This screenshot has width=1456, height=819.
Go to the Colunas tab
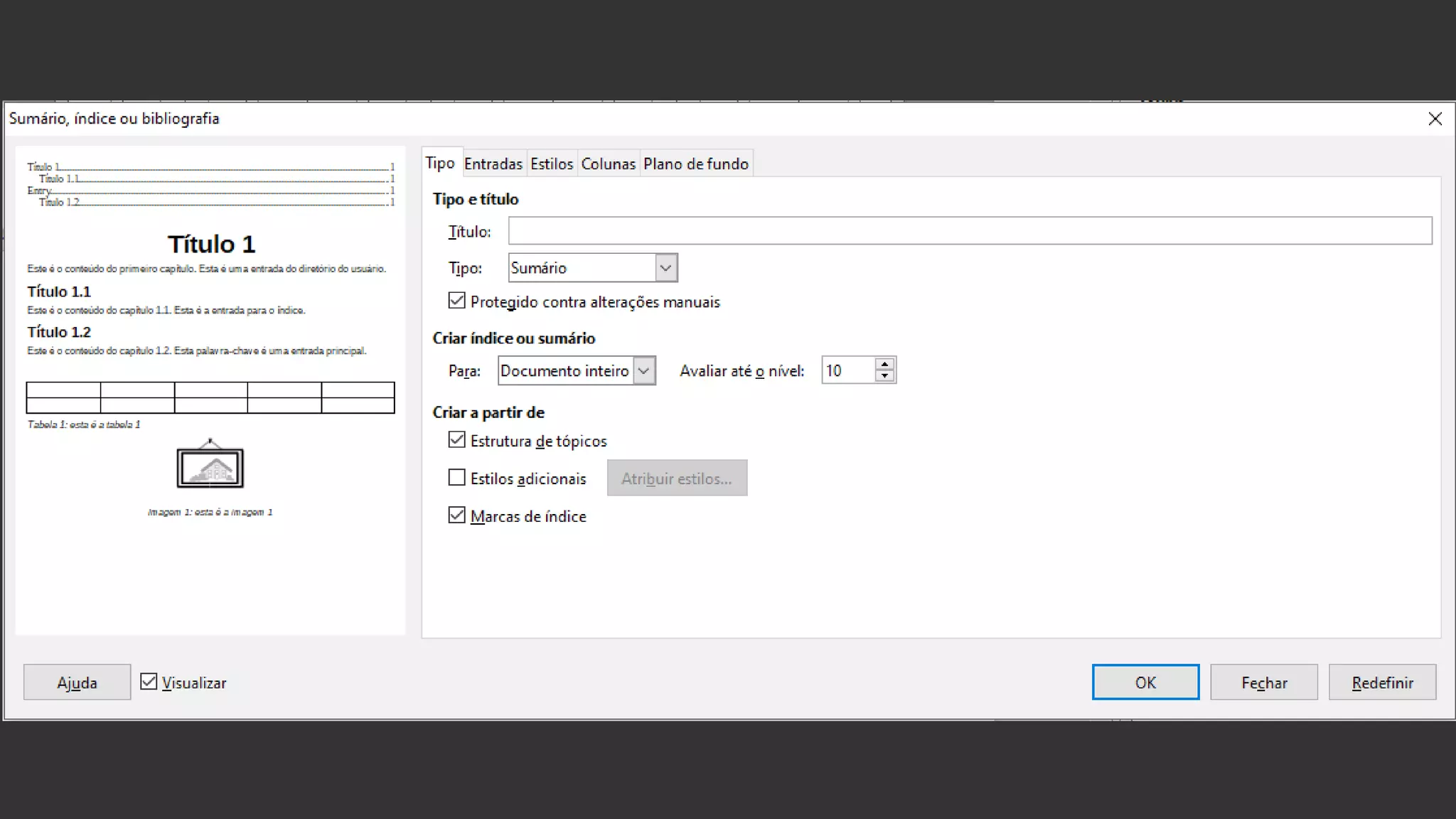(608, 164)
